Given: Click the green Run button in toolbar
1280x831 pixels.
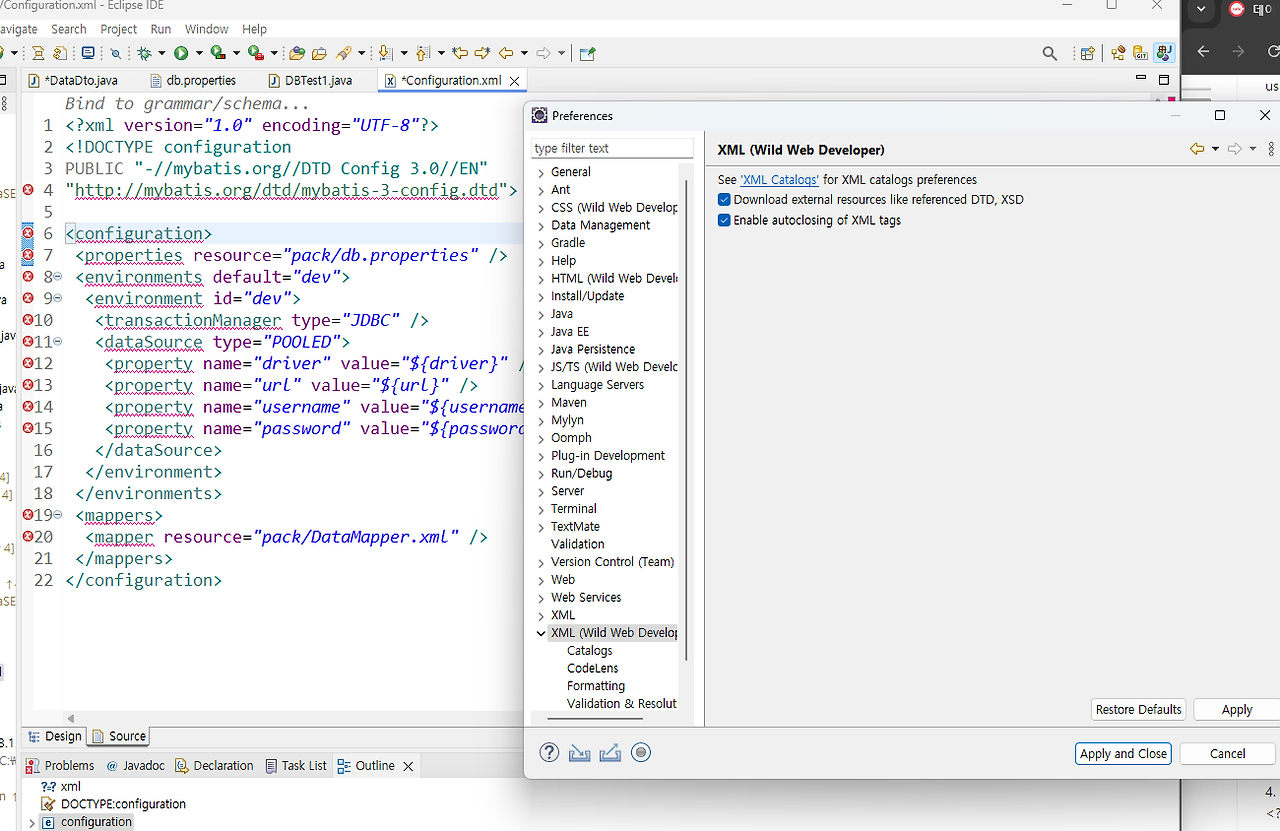Looking at the screenshot, I should [x=182, y=53].
